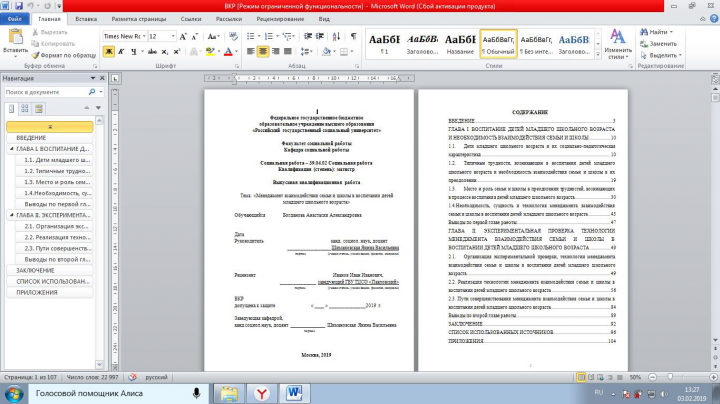
Task: Open line spacing dropdown
Action: [x=306, y=51]
